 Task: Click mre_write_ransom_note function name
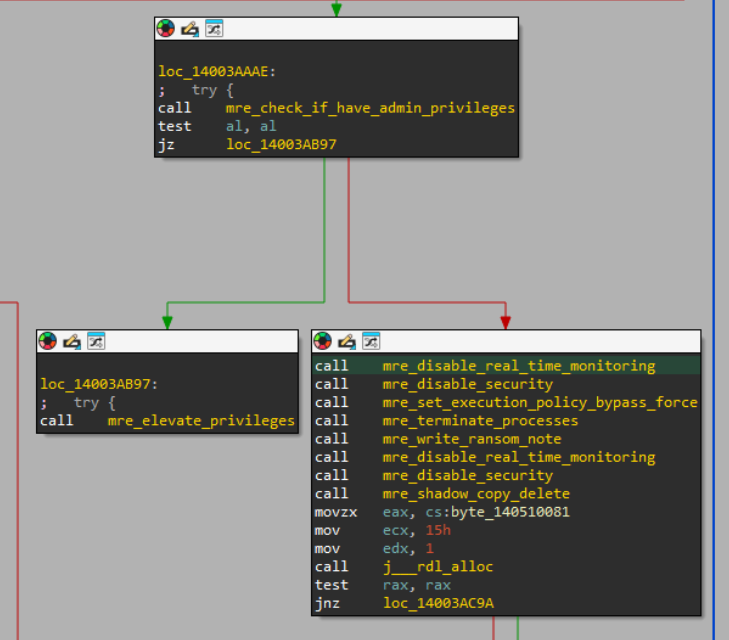[x=472, y=439]
